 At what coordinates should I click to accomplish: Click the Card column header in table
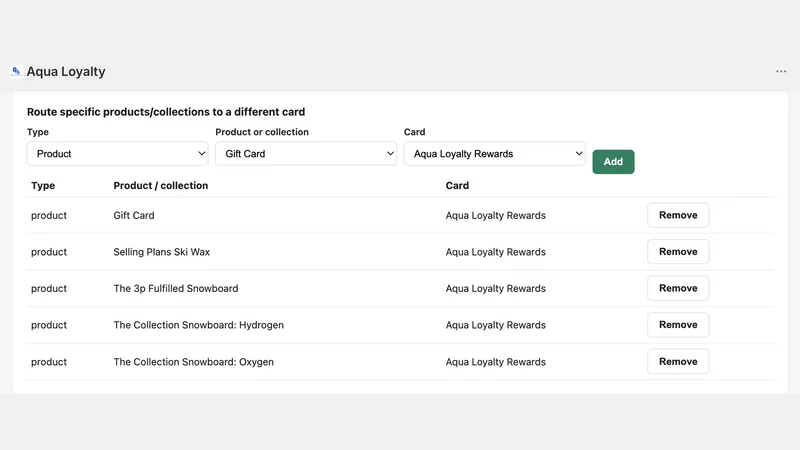point(457,186)
